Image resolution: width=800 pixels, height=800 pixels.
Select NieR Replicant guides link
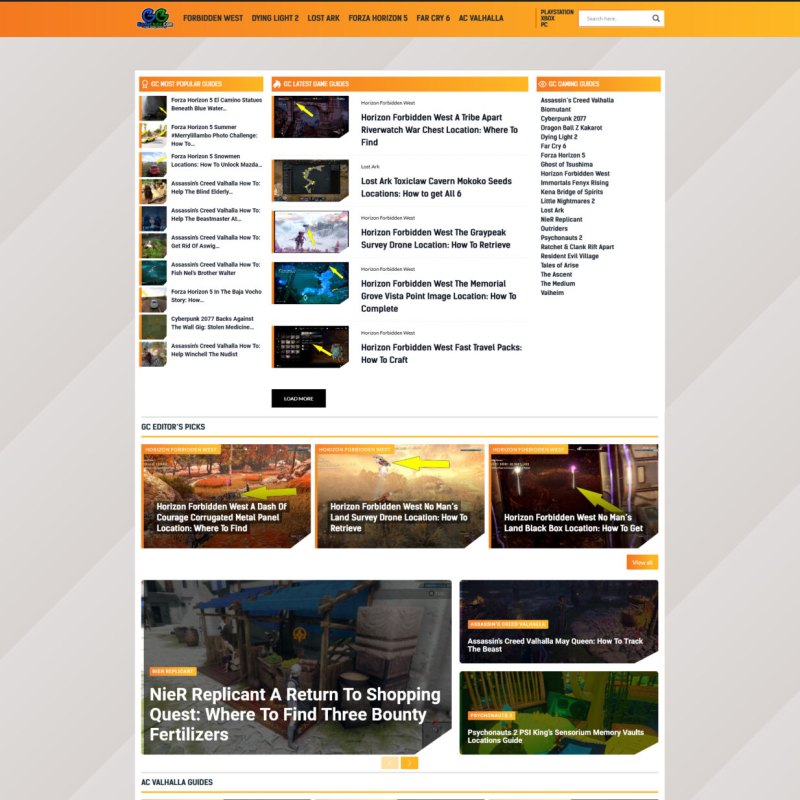coord(561,219)
